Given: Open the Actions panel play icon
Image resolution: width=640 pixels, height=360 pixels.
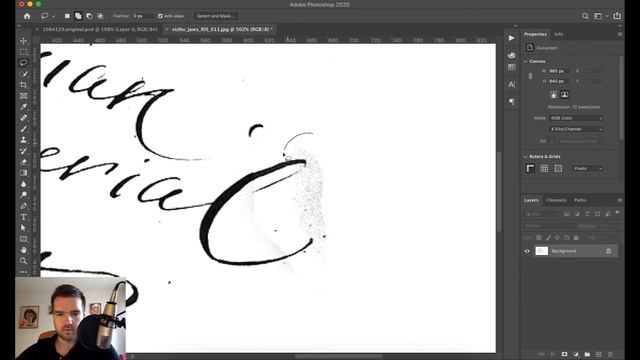Looking at the screenshot, I should 511,38.
